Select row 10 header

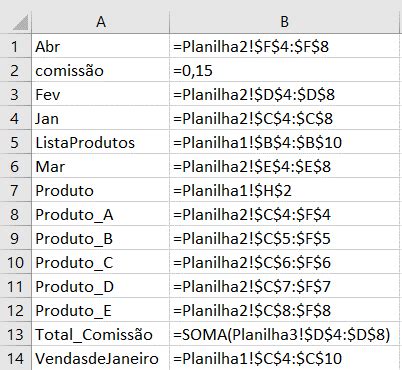click(15, 262)
